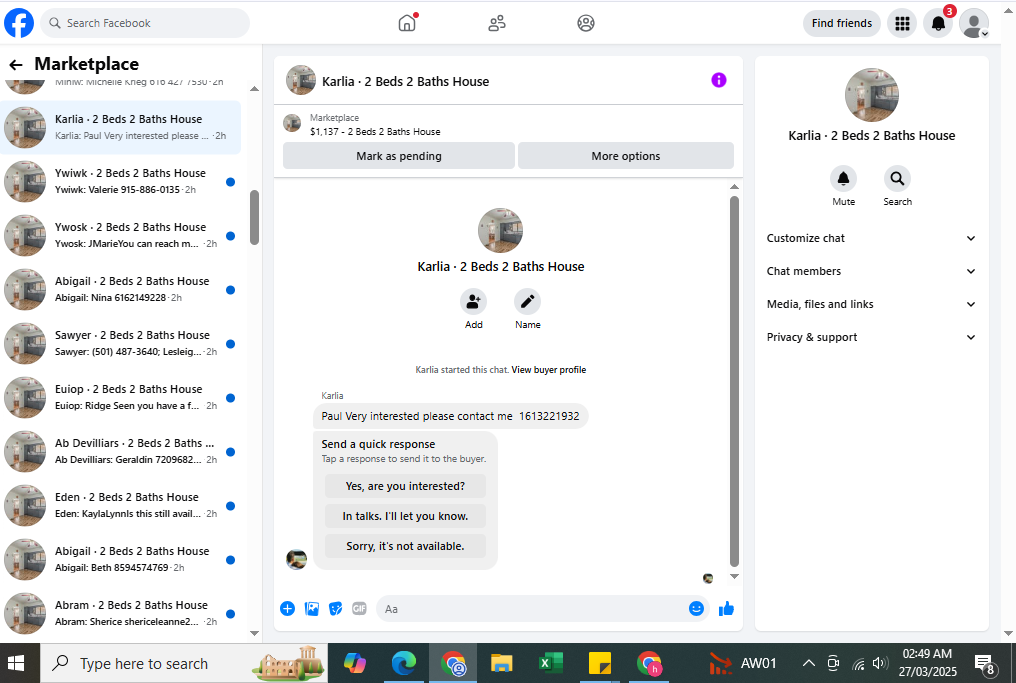Image resolution: width=1016 pixels, height=683 pixels.
Task: Open Windows action center notifications
Action: (985, 664)
